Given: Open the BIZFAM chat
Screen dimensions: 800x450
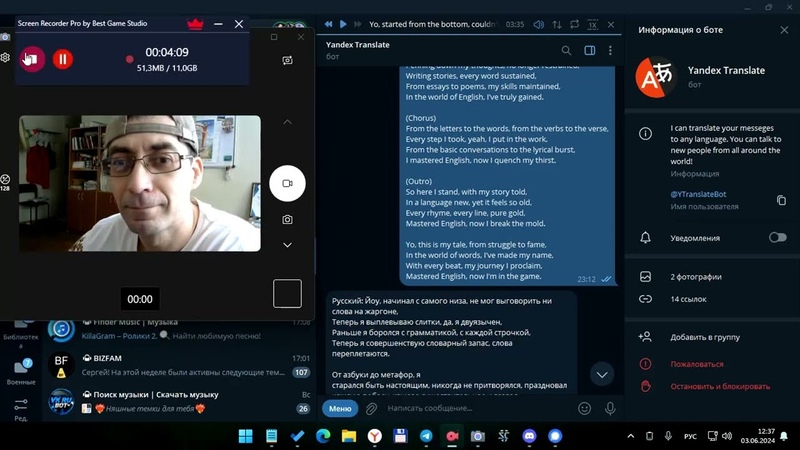Looking at the screenshot, I should pyautogui.click(x=179, y=365).
